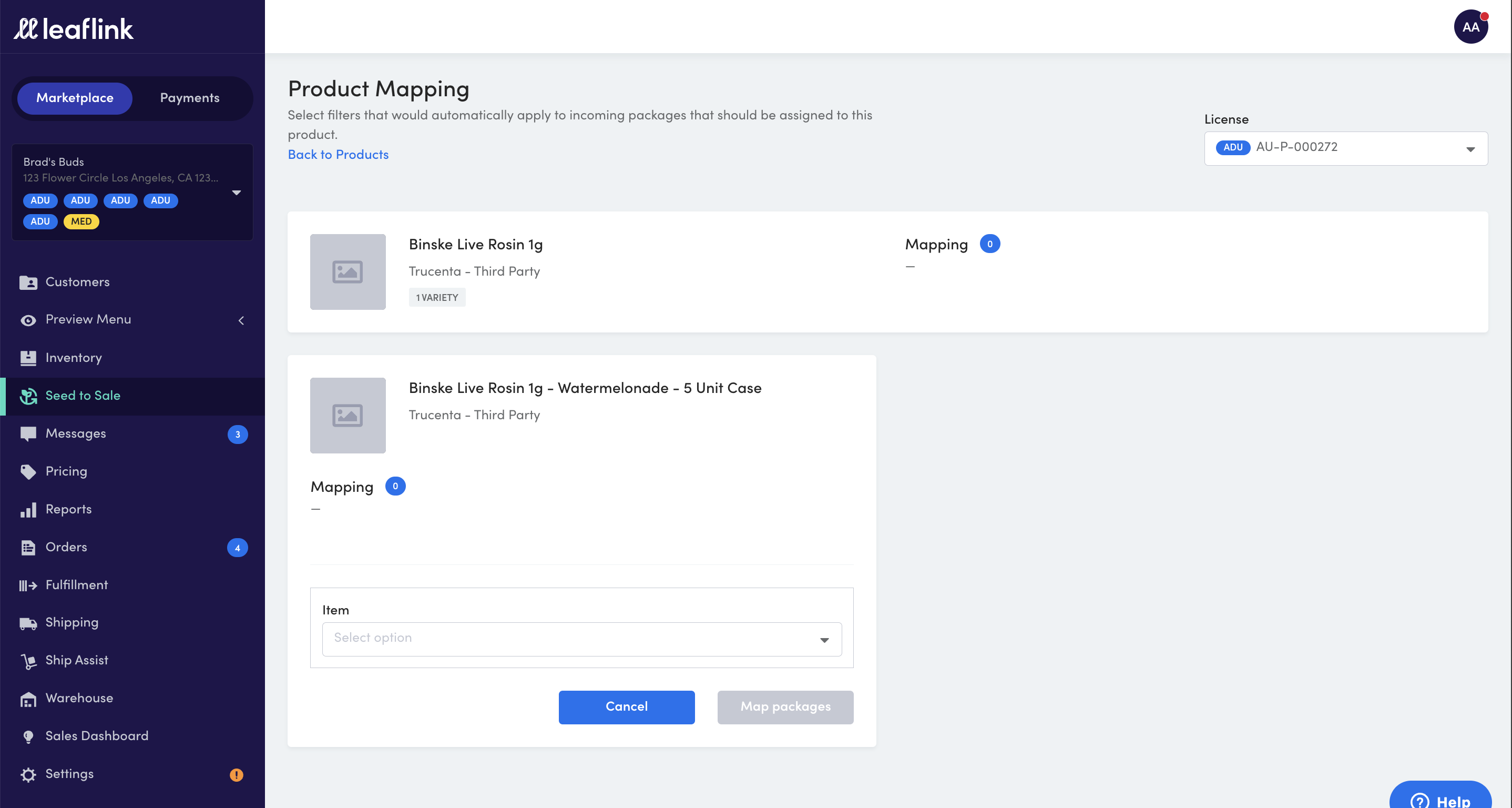Open Customers in the sidebar
This screenshot has width=1512, height=808.
(132, 282)
